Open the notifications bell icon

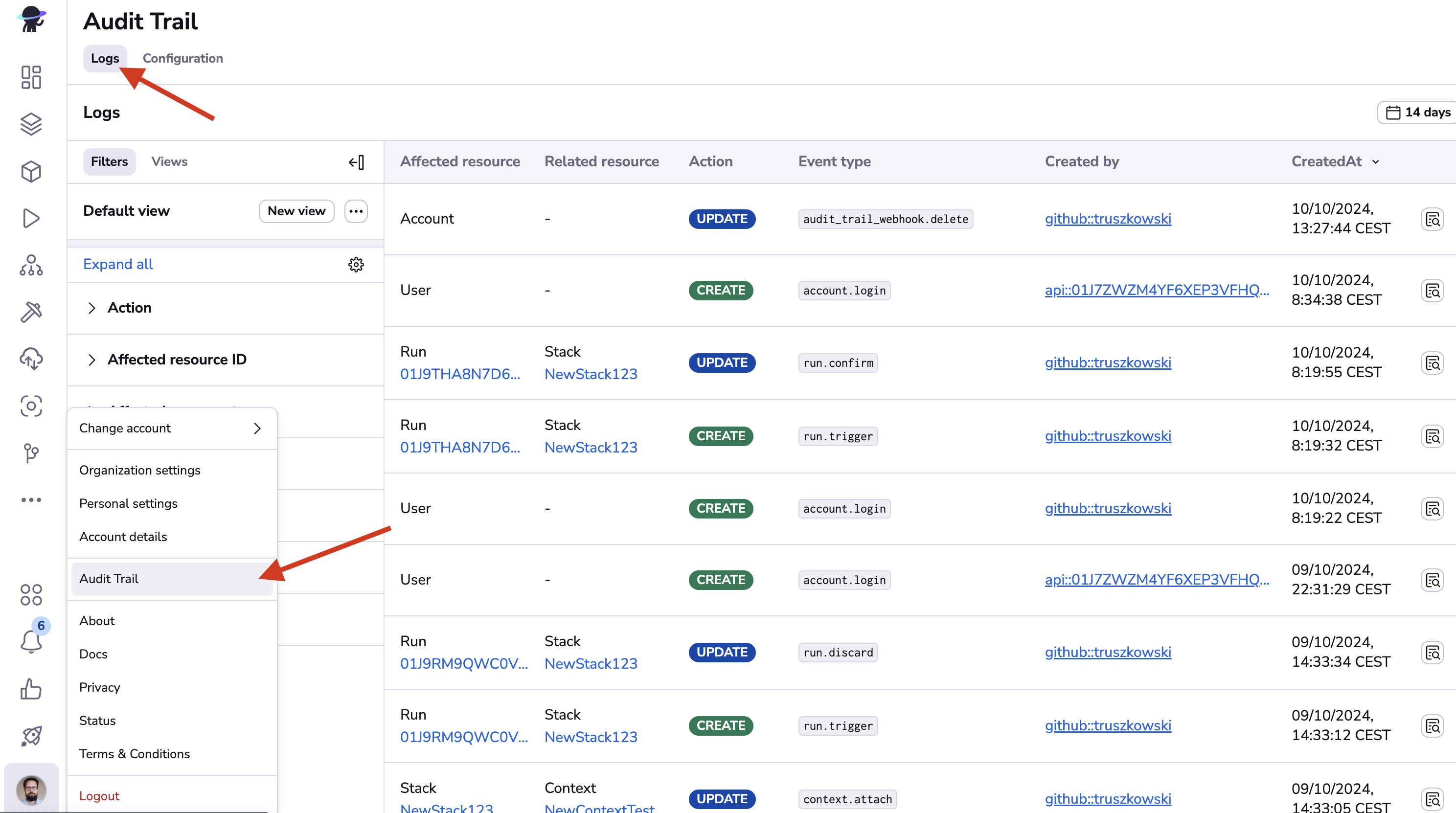click(x=31, y=641)
